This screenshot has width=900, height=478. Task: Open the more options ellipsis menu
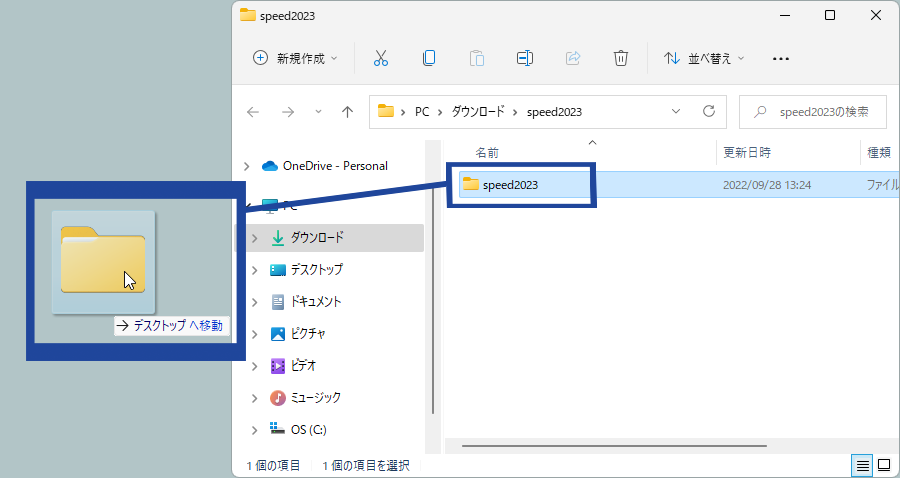(782, 58)
